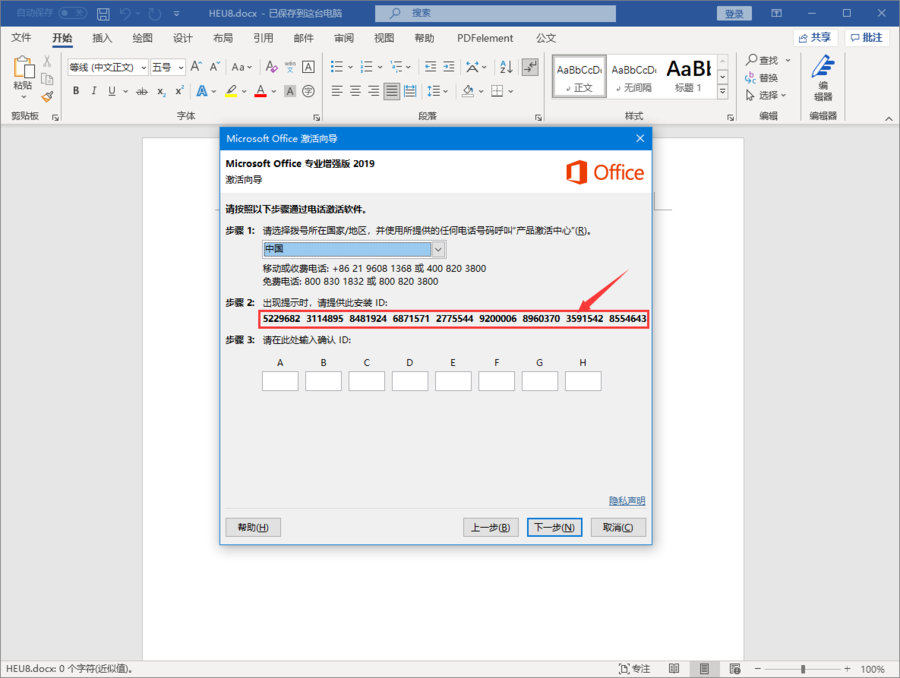The image size is (900, 678).
Task: Switch to the 审阅 ribbon tab
Action: (343, 38)
